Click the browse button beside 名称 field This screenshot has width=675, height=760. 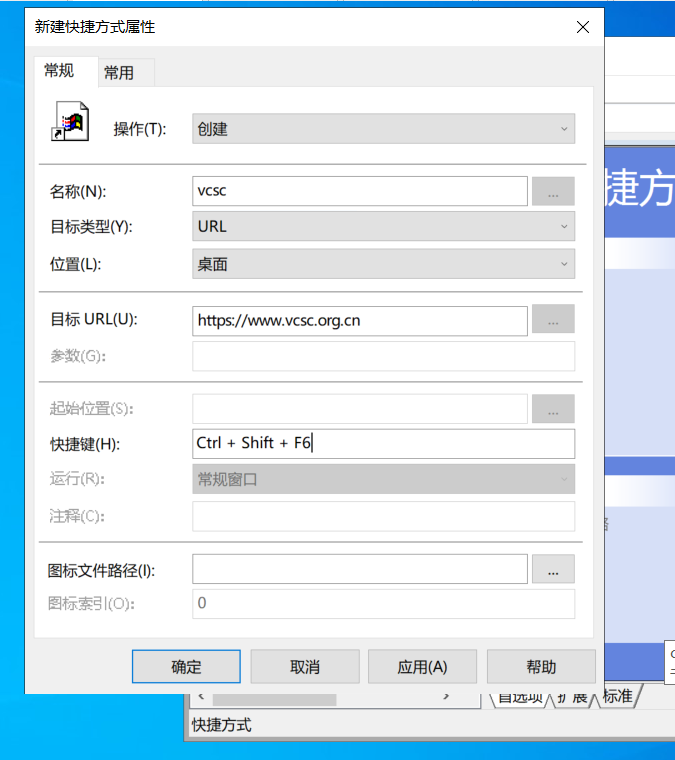(x=553, y=191)
